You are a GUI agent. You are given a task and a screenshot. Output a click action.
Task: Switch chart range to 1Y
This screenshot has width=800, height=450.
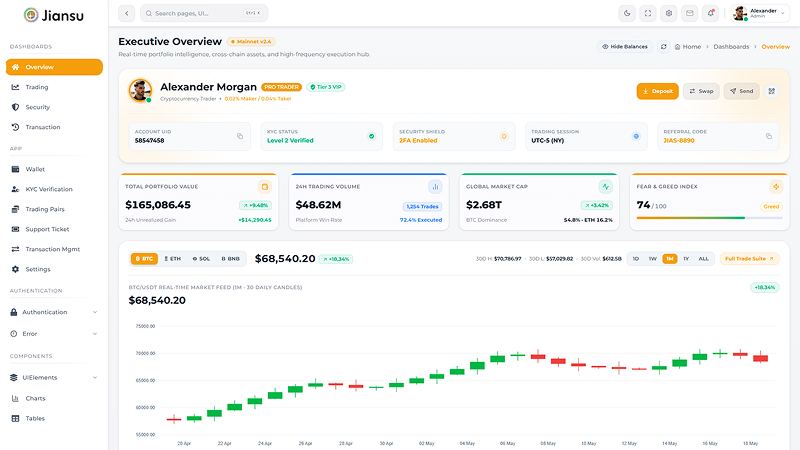686,259
